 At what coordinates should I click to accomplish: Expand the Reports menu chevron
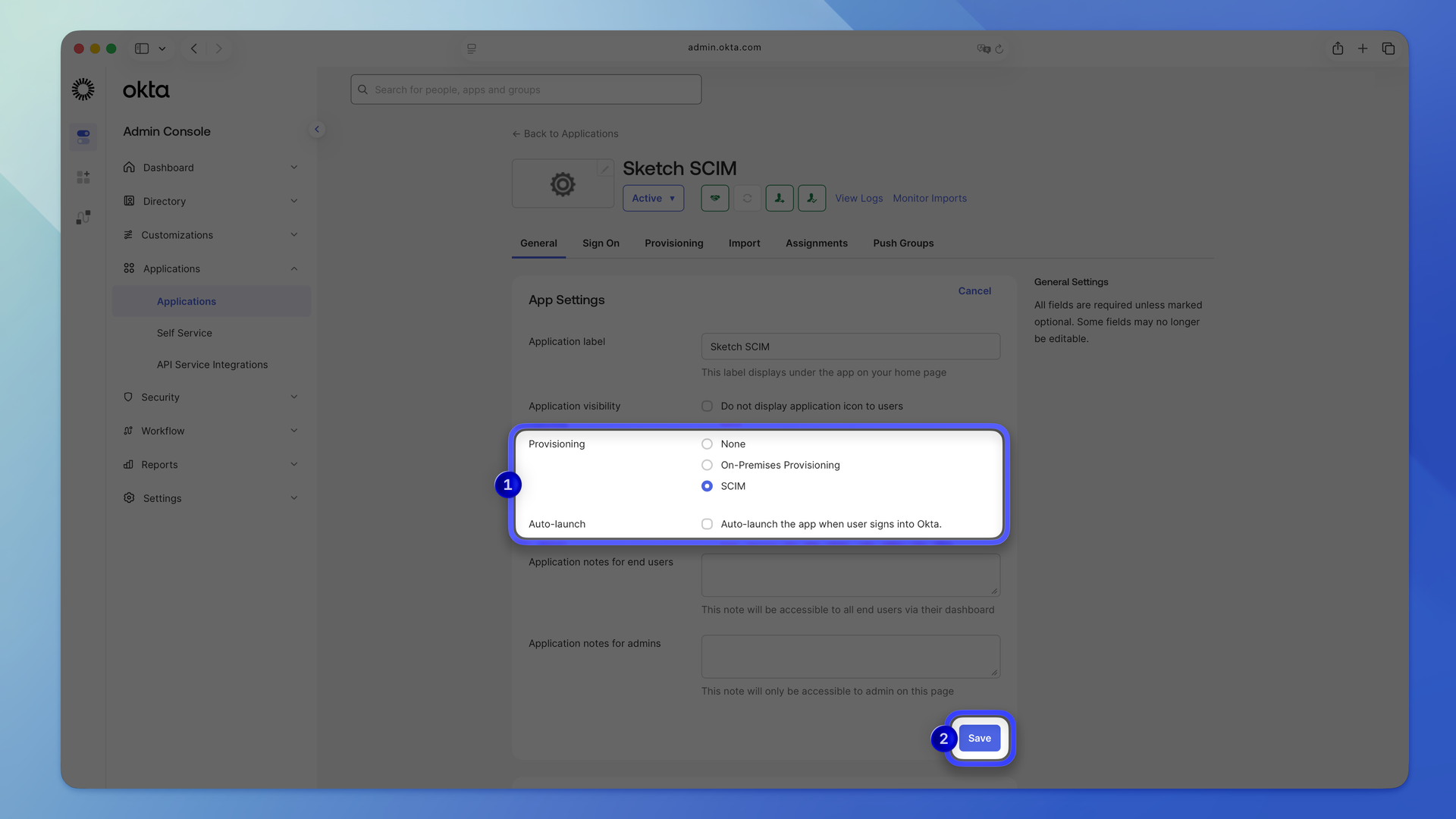(294, 465)
